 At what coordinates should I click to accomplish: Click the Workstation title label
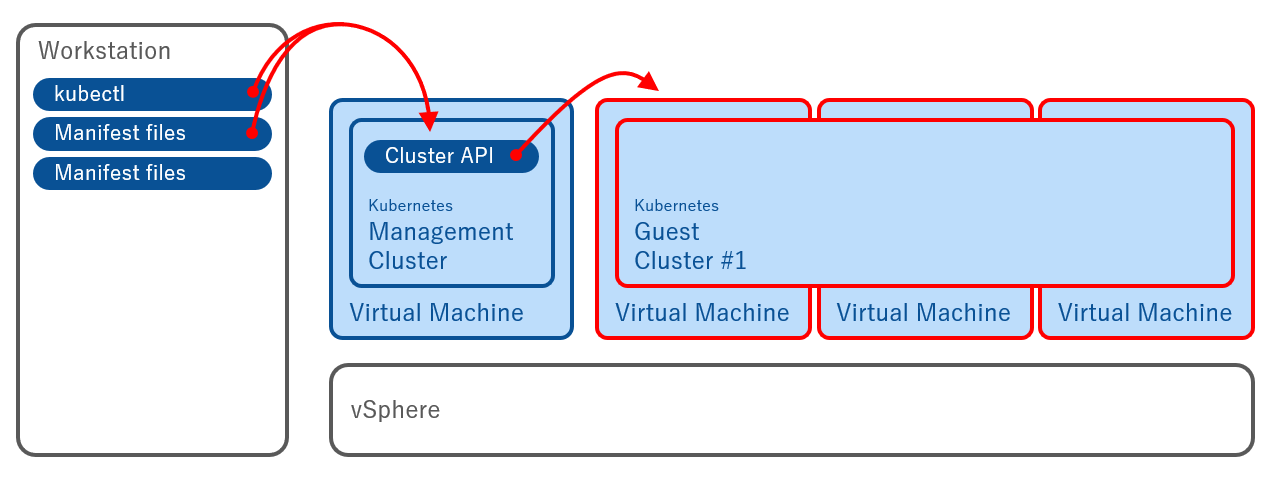tap(104, 50)
